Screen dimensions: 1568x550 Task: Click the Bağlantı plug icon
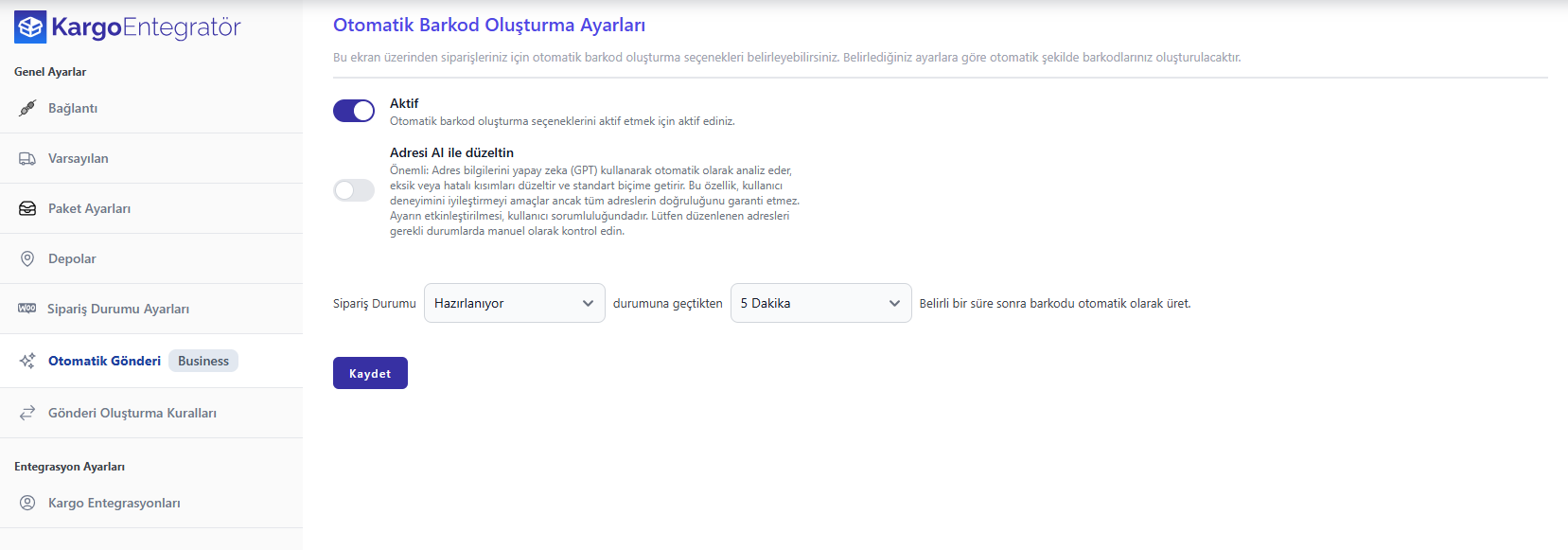(27, 109)
